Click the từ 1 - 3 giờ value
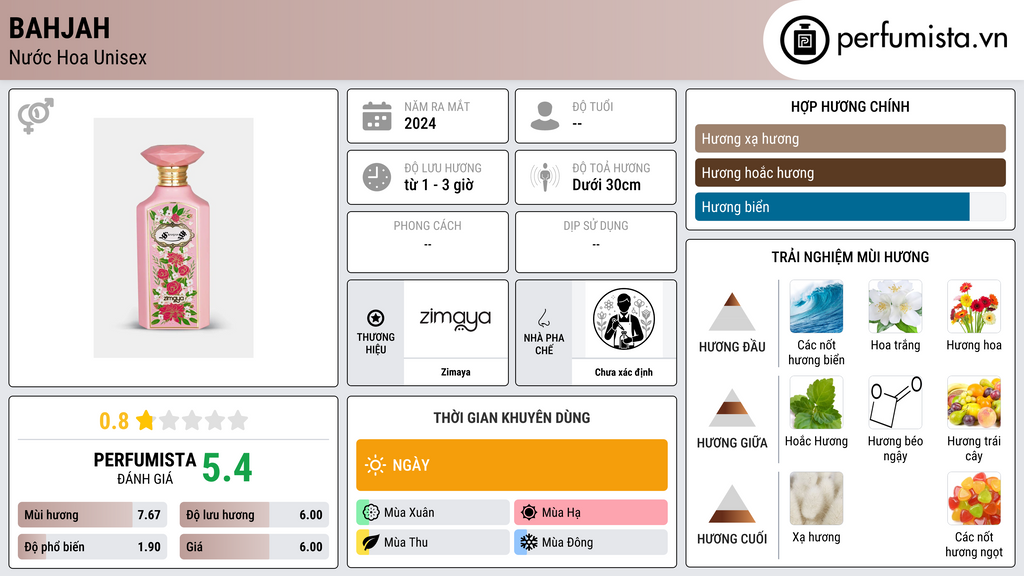 (x=439, y=185)
